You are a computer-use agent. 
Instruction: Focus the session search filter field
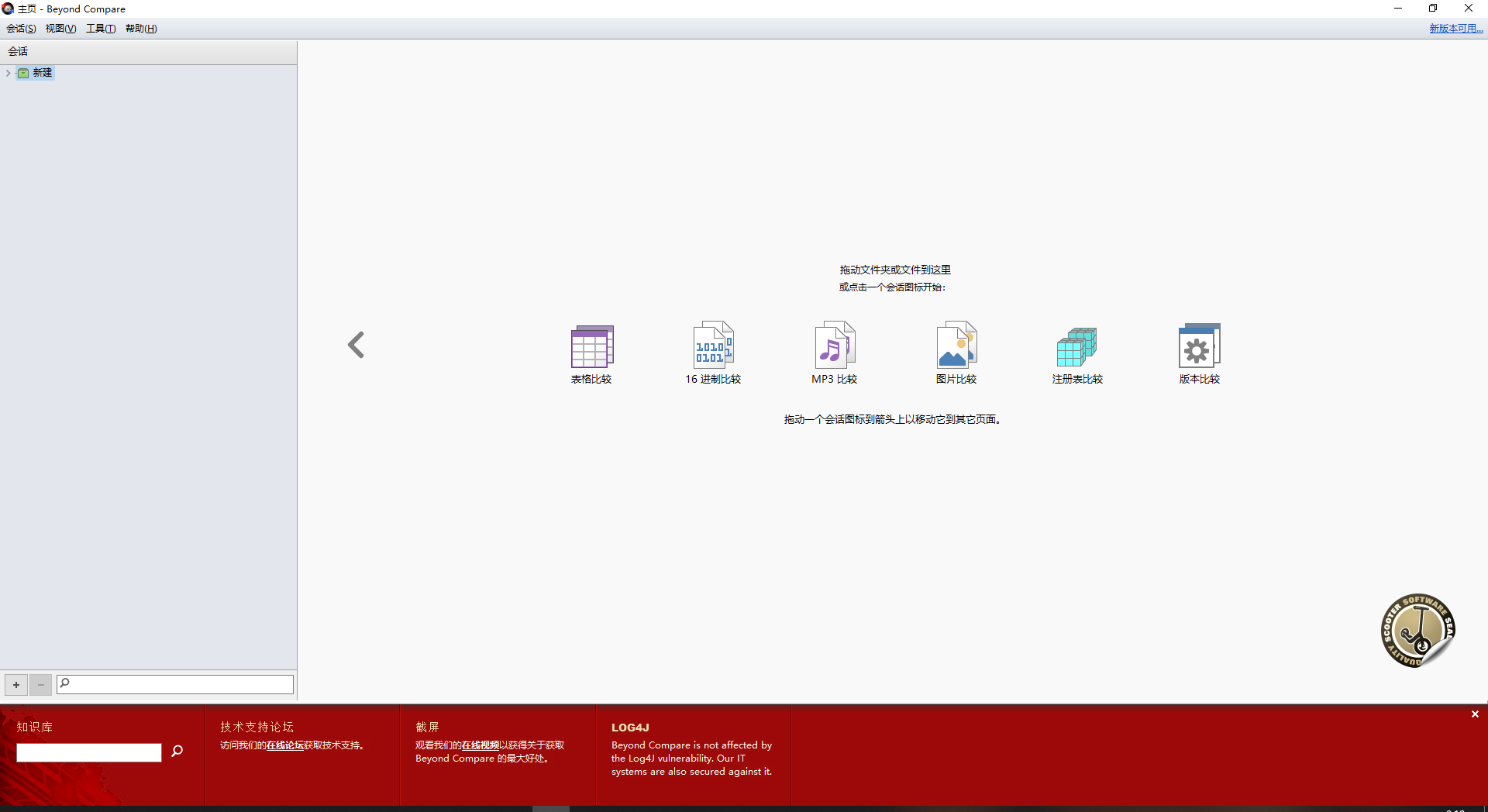pos(175,684)
